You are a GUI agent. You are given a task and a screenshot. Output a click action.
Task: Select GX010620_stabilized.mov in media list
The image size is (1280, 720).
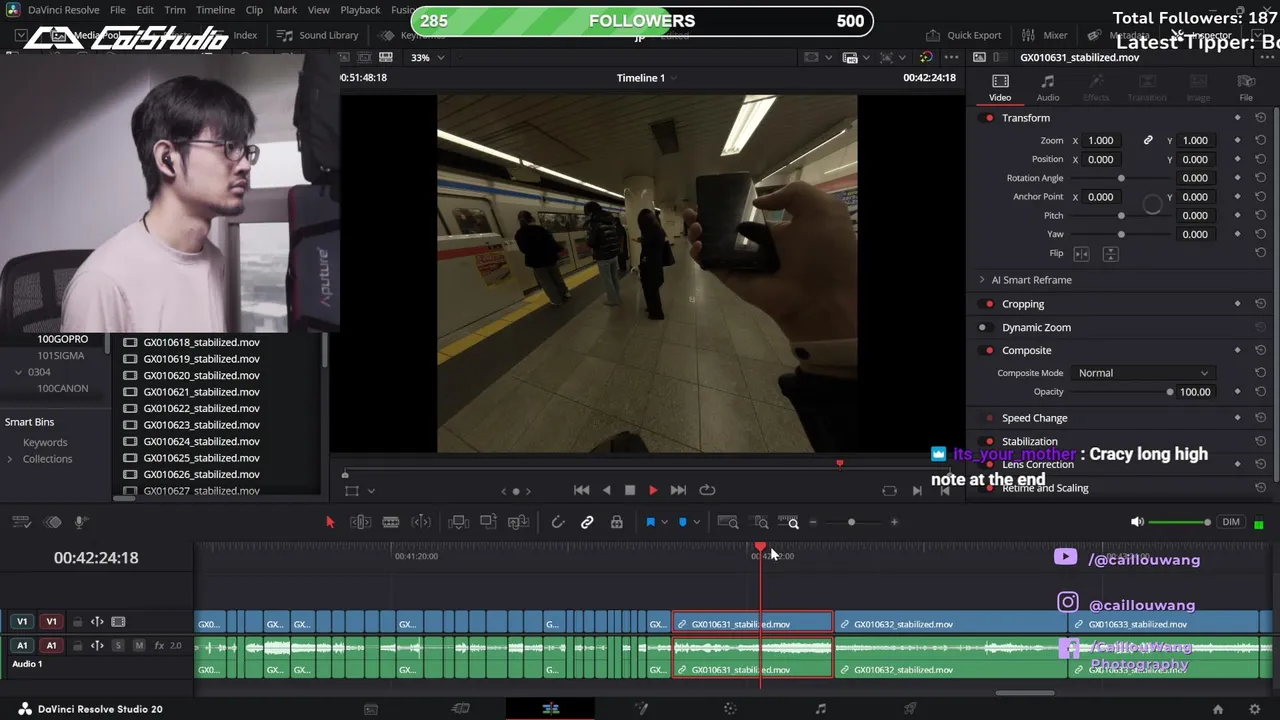(201, 375)
